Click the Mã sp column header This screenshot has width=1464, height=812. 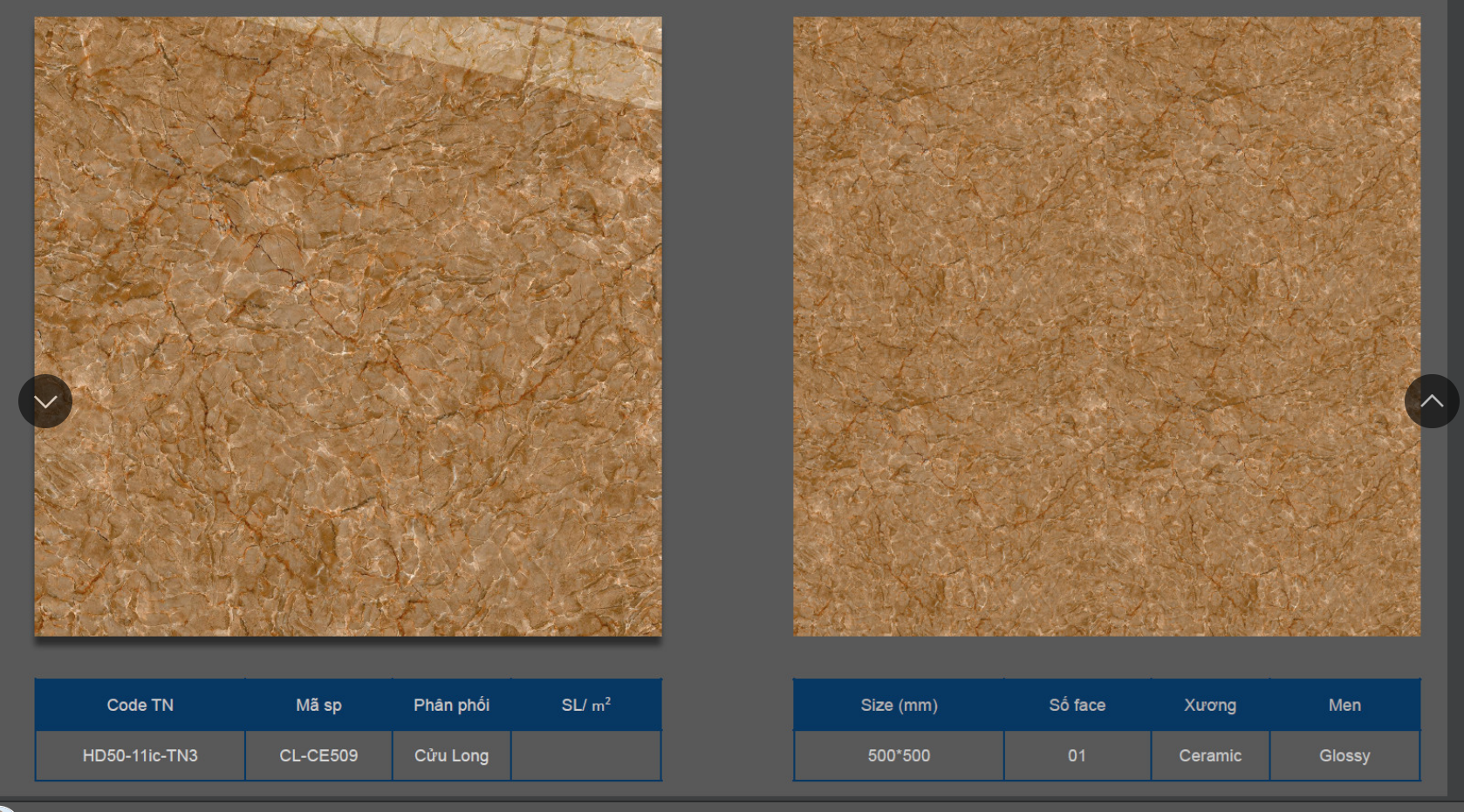pos(318,705)
